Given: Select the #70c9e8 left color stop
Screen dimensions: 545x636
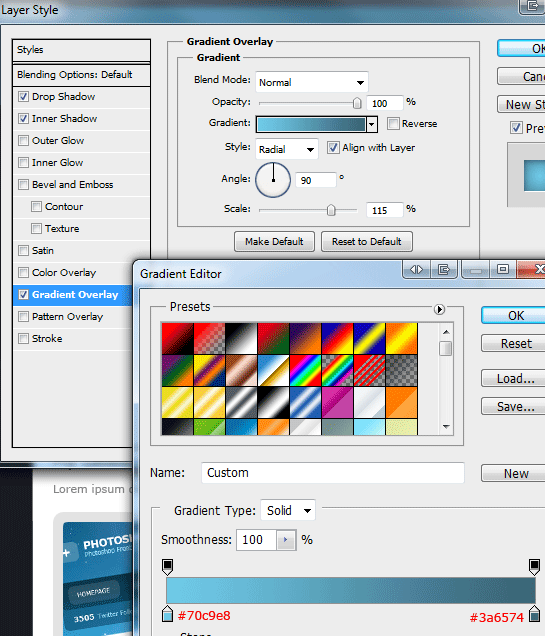Looking at the screenshot, I should (x=167, y=614).
